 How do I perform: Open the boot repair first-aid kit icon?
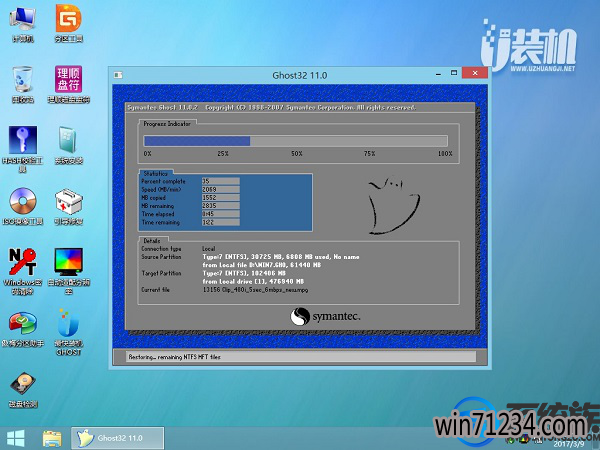tap(68, 203)
